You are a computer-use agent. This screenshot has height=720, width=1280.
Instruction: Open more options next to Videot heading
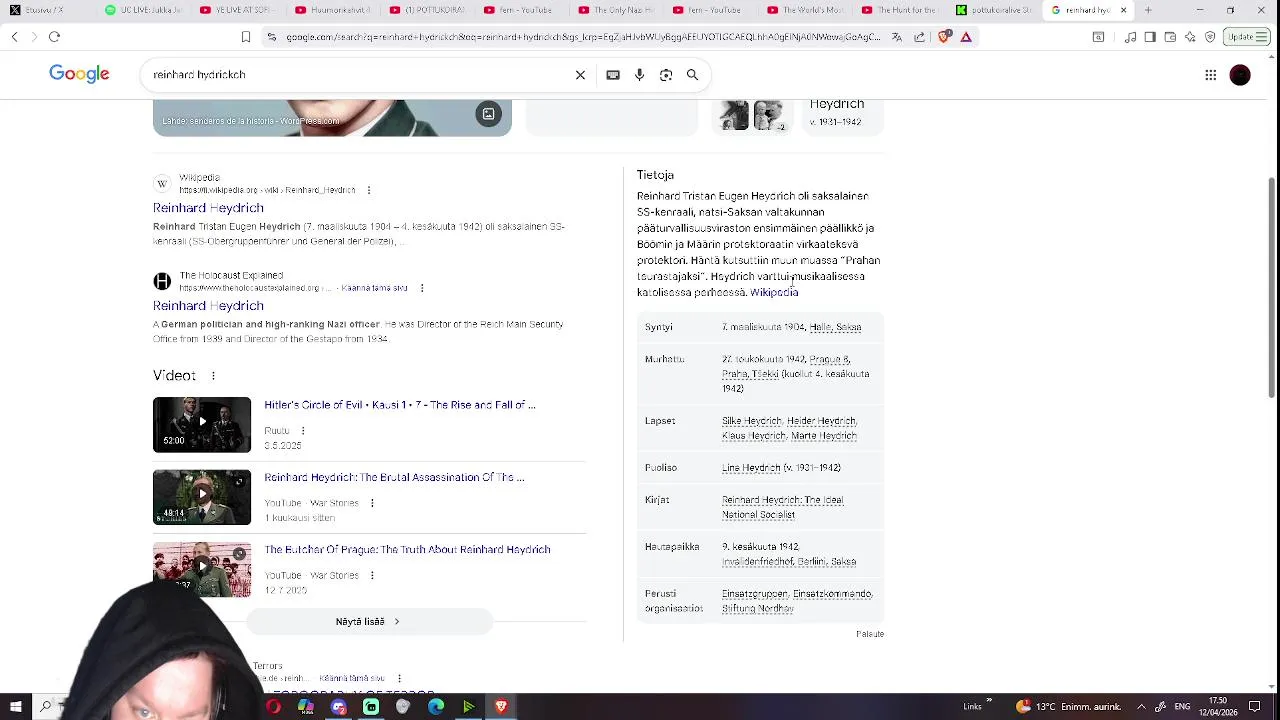(x=213, y=376)
